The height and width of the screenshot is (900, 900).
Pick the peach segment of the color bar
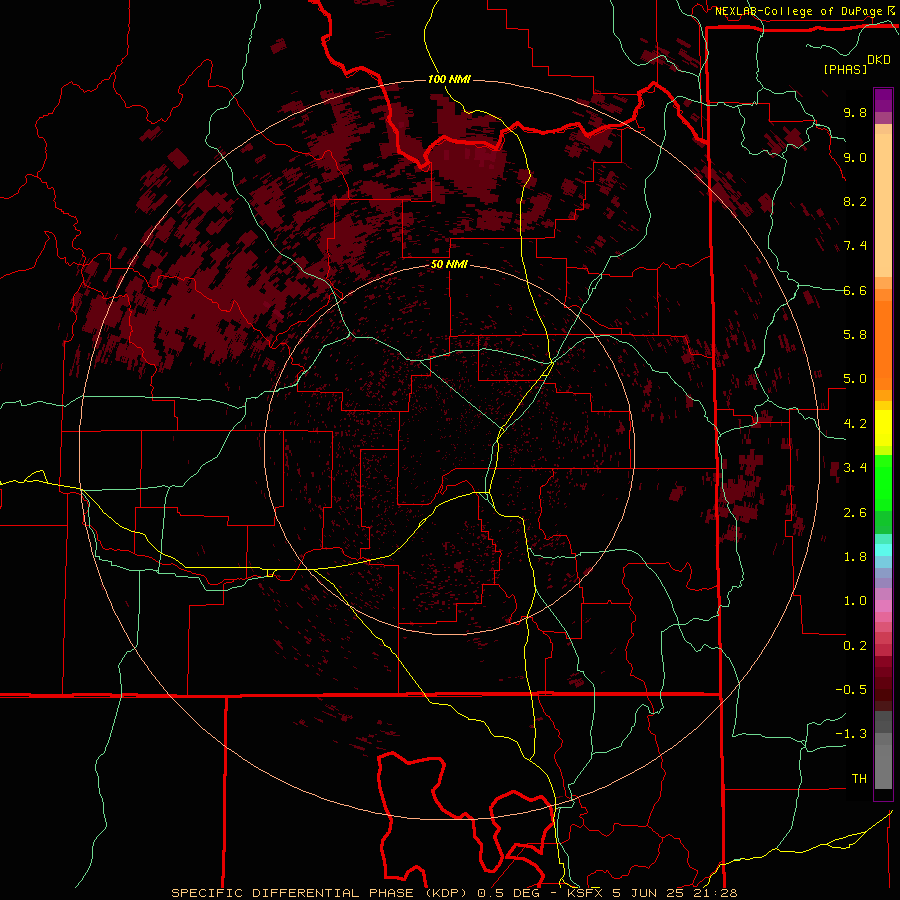(883, 205)
